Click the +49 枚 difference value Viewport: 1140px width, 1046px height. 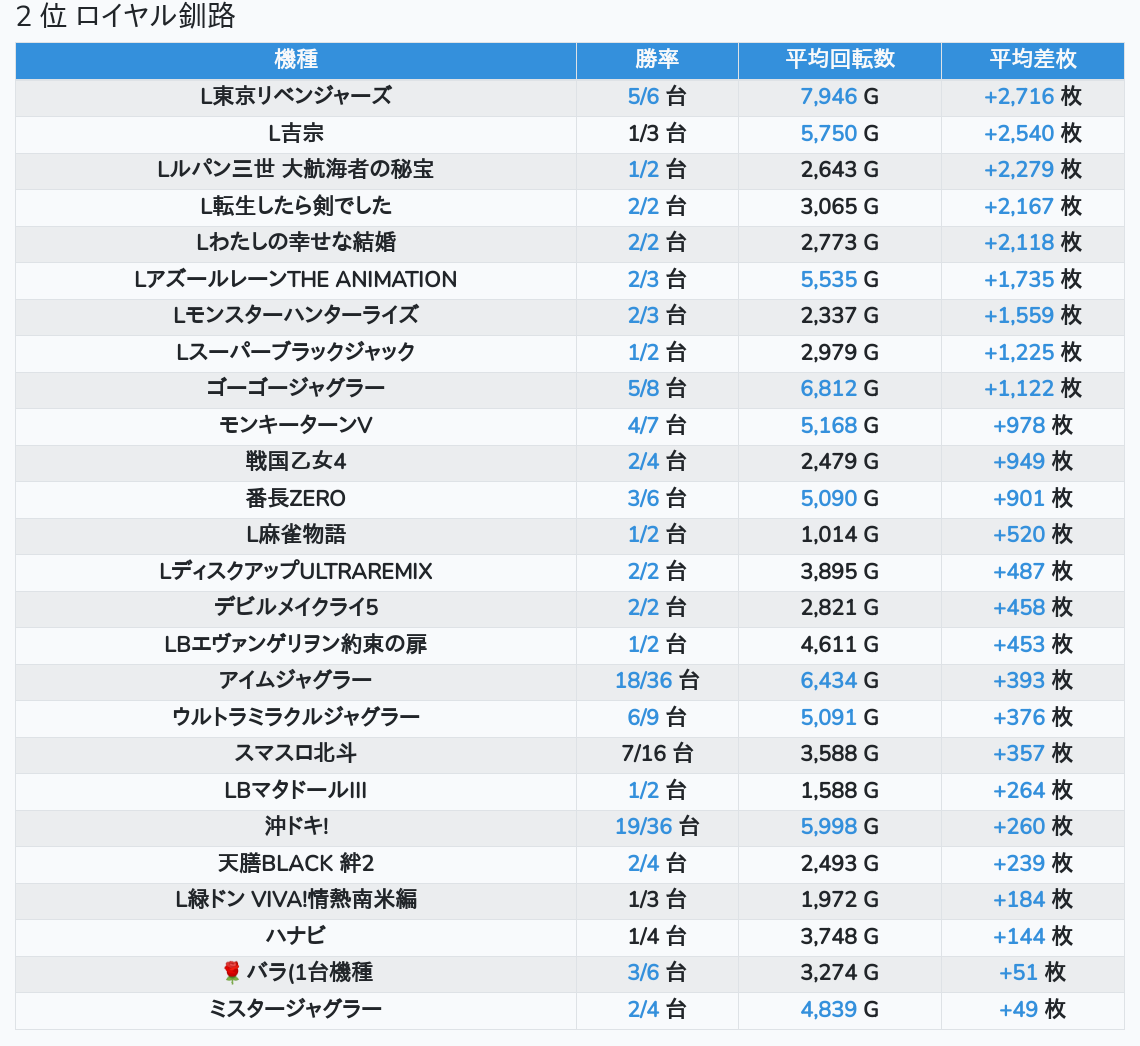(1032, 1010)
